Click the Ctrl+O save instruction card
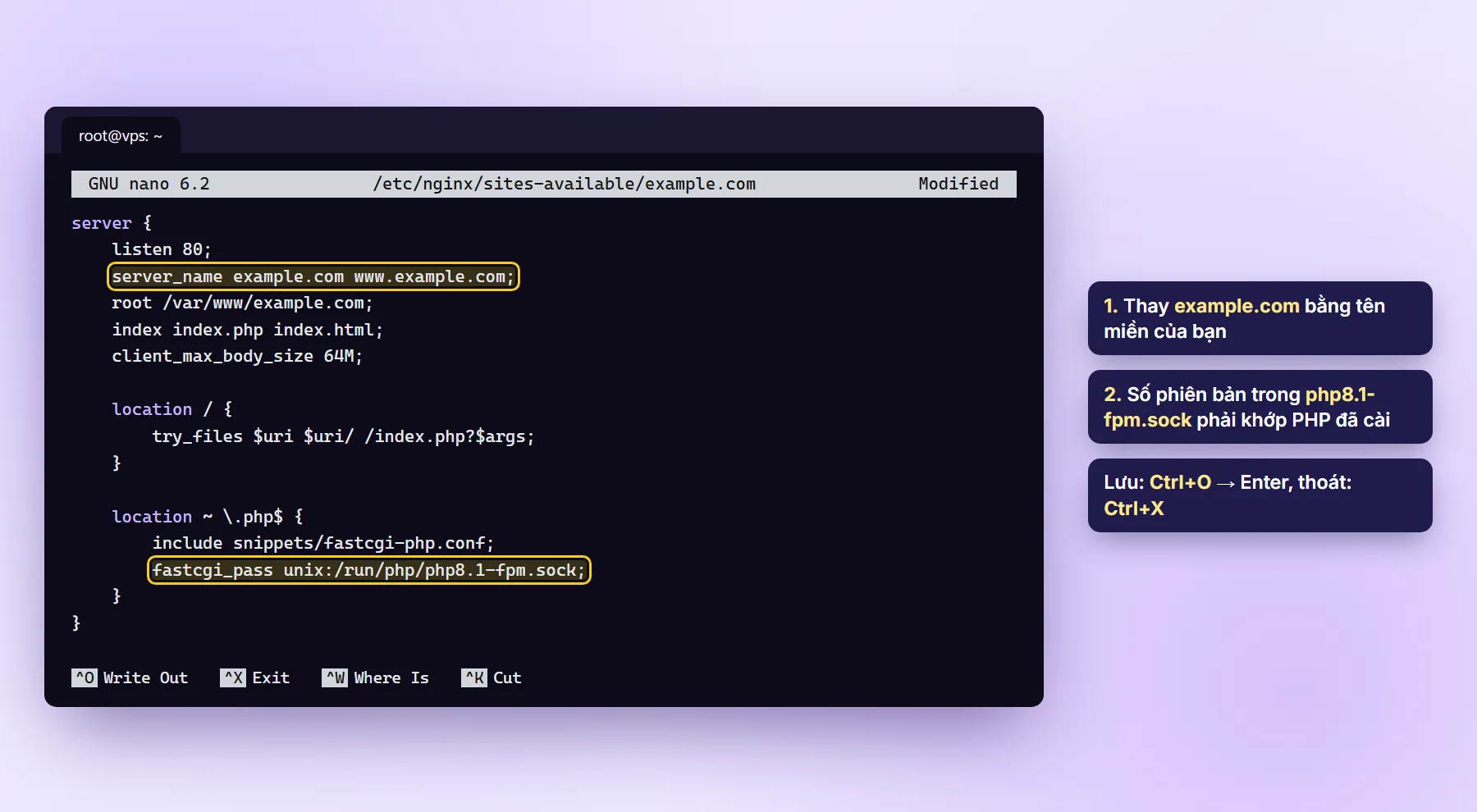This screenshot has width=1477, height=812. point(1260,495)
